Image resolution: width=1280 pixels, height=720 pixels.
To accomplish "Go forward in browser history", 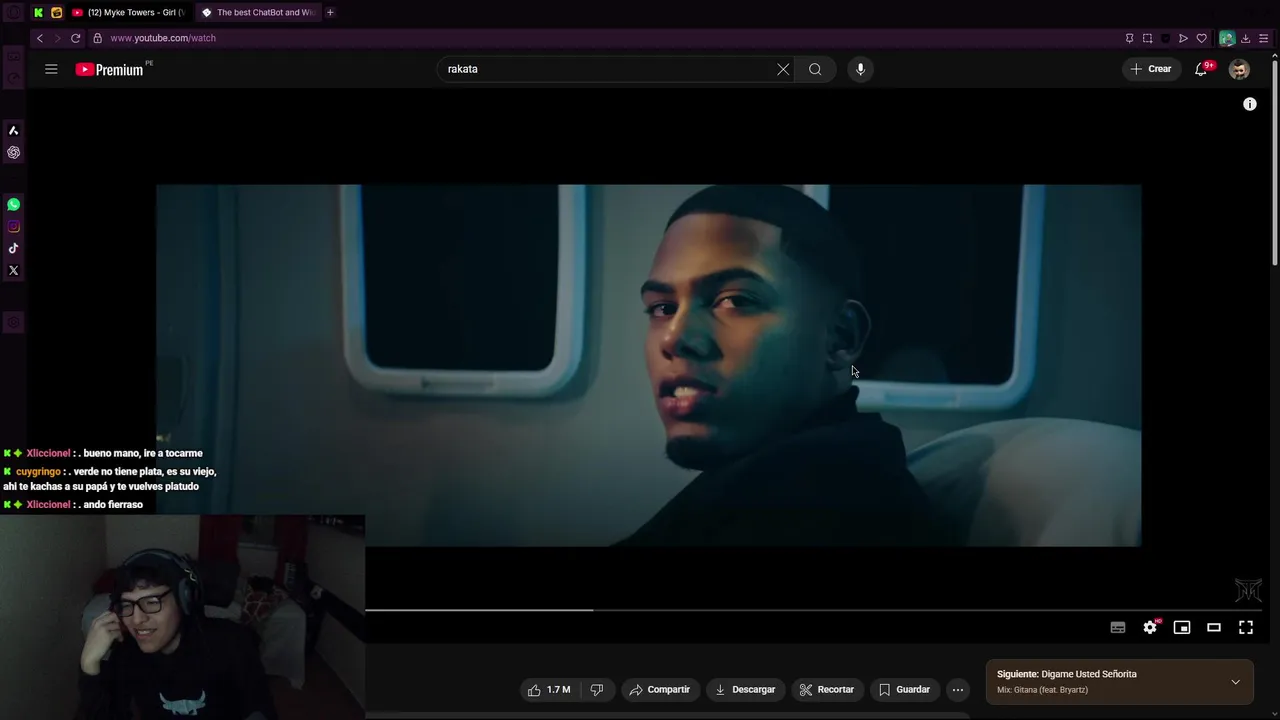I will [57, 38].
